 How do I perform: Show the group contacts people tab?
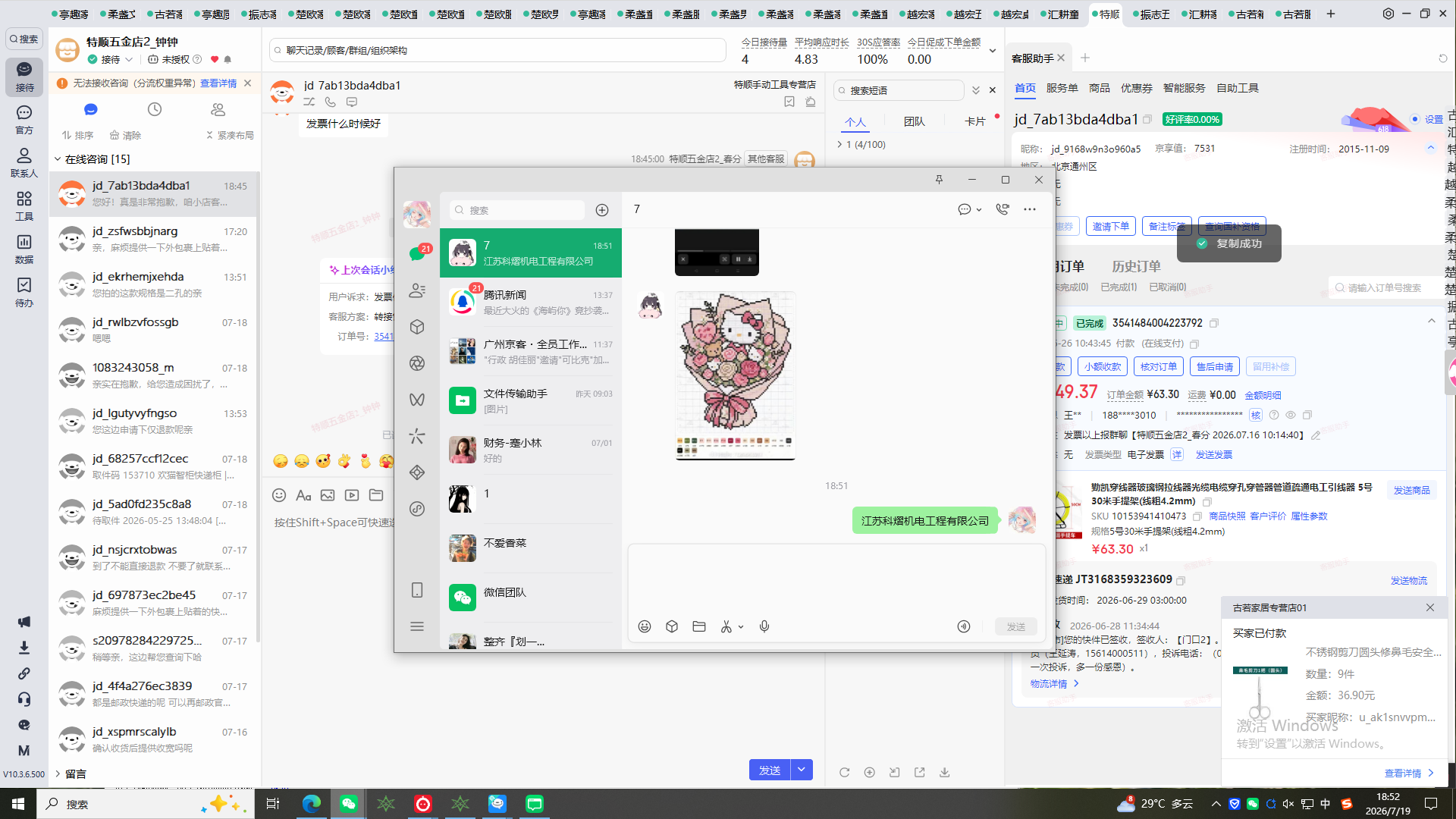(x=218, y=109)
